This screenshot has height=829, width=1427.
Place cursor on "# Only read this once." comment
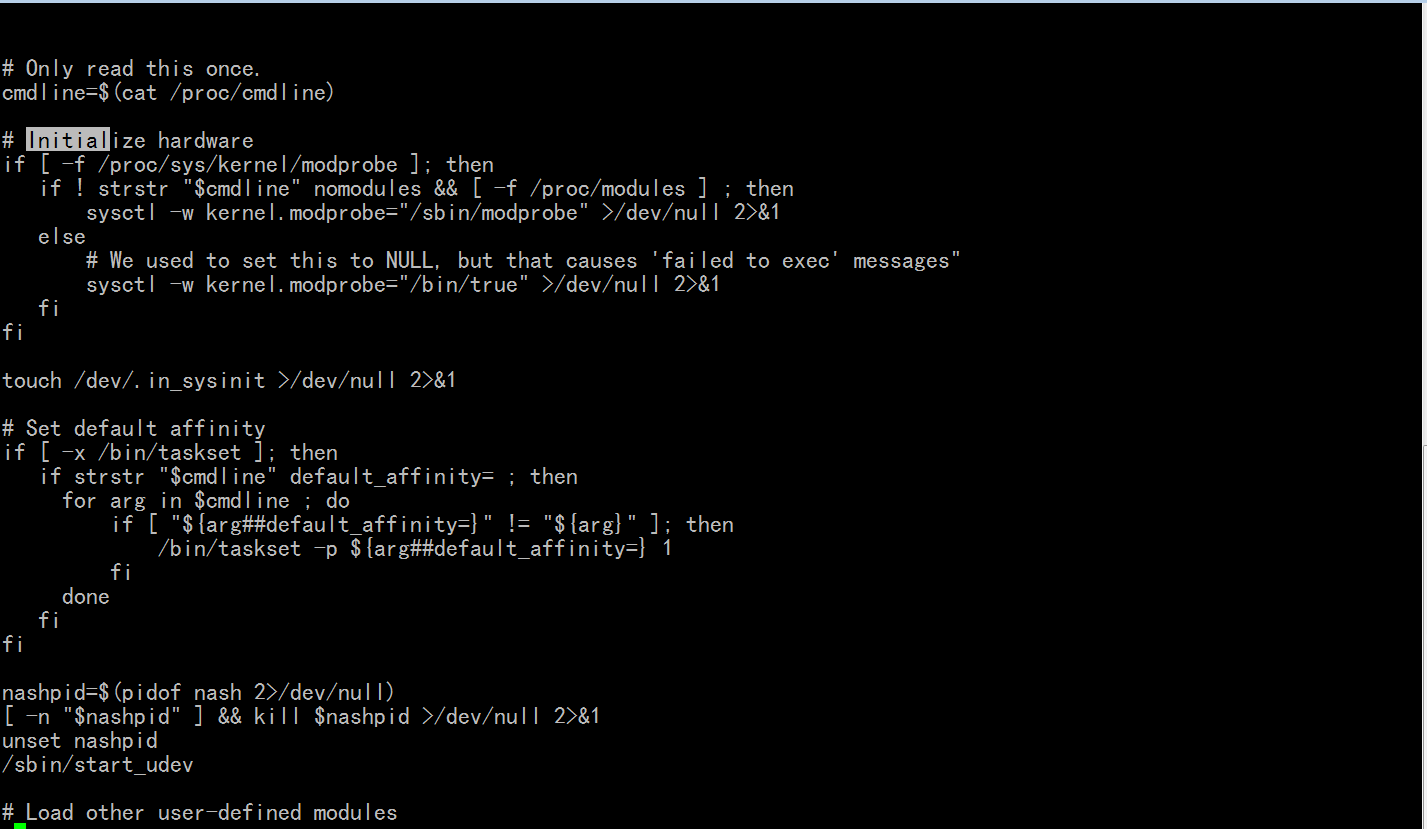pos(131,69)
